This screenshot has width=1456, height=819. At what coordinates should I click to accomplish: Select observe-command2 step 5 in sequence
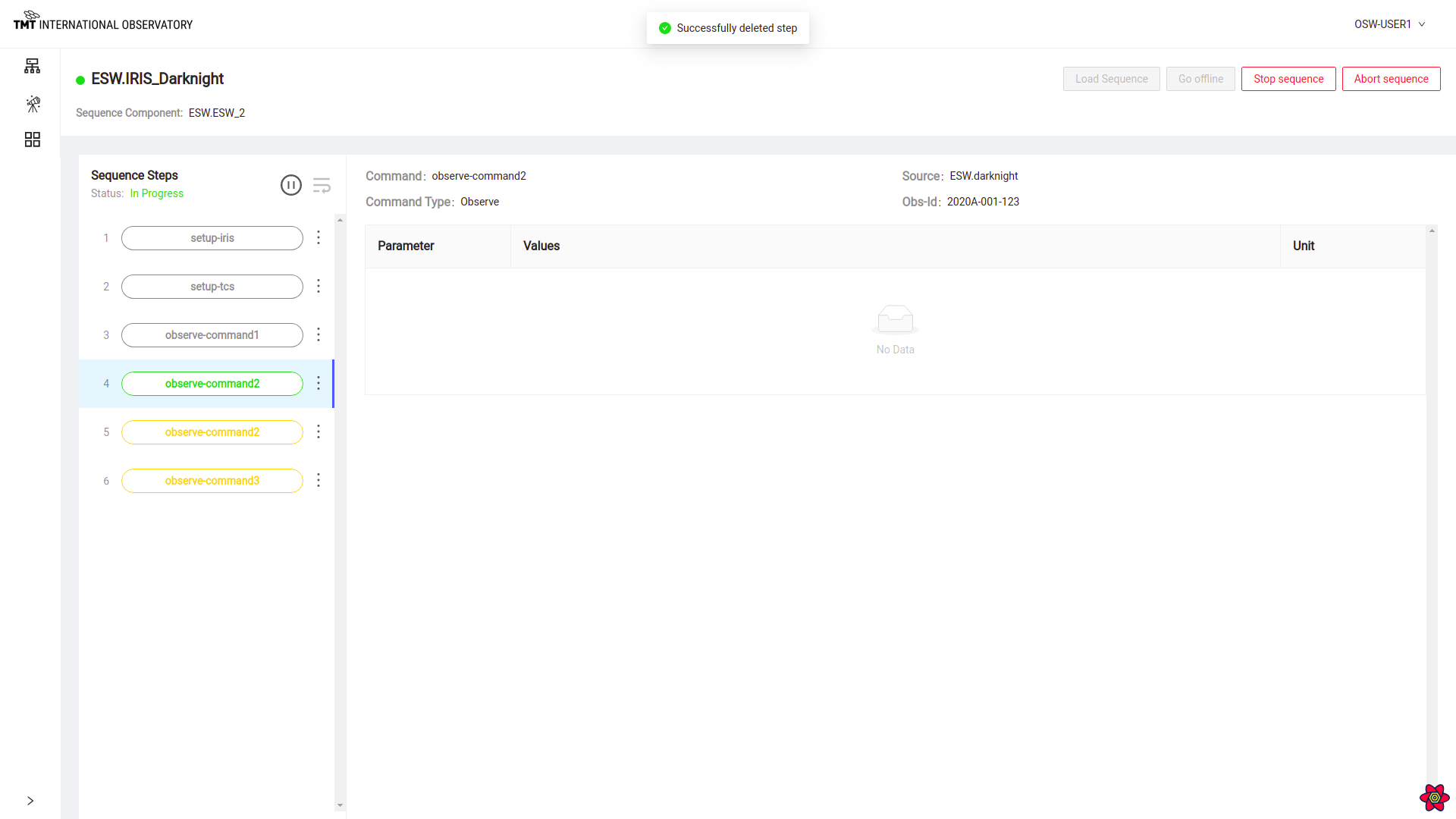(x=211, y=432)
